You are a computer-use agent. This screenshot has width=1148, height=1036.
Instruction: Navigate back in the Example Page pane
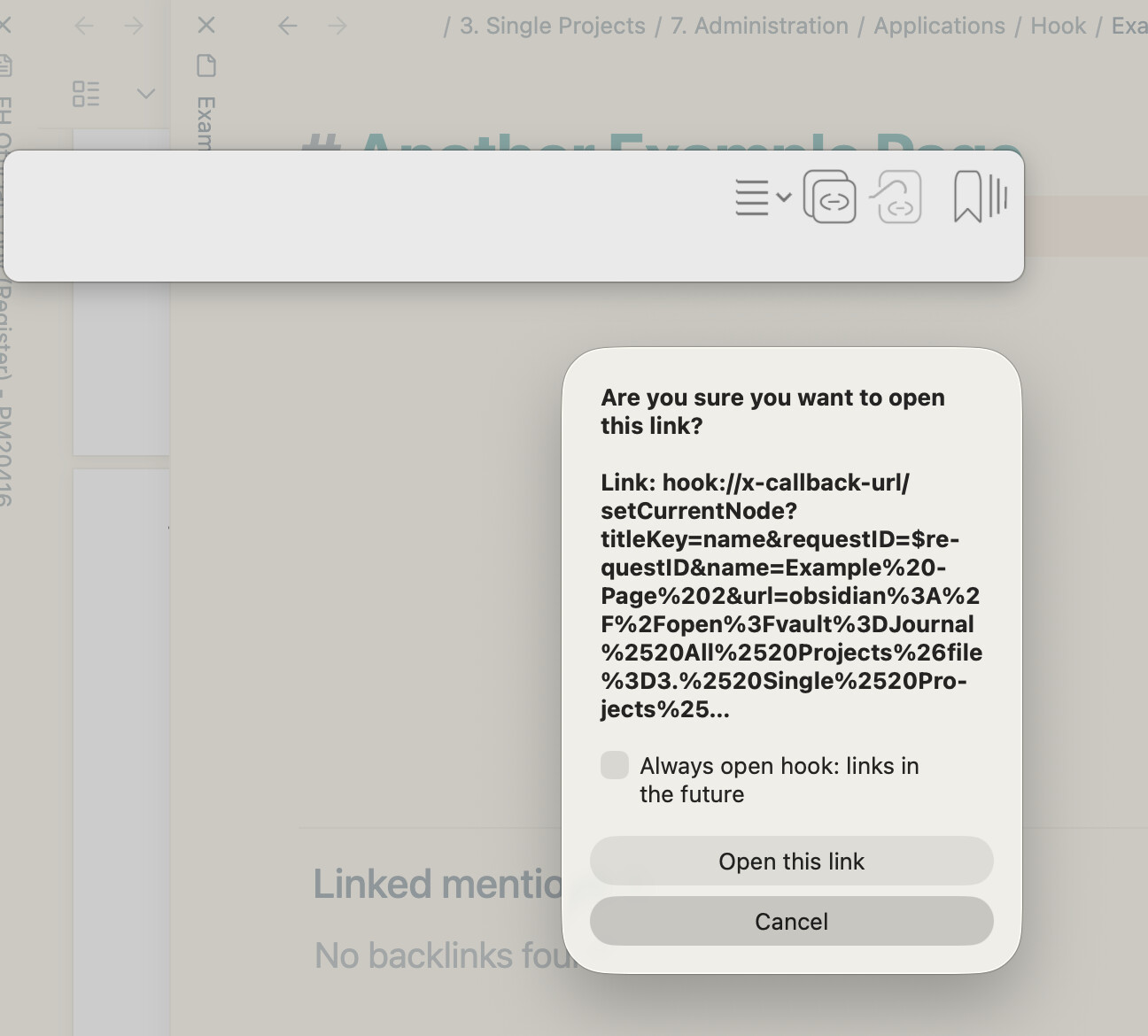point(288,26)
